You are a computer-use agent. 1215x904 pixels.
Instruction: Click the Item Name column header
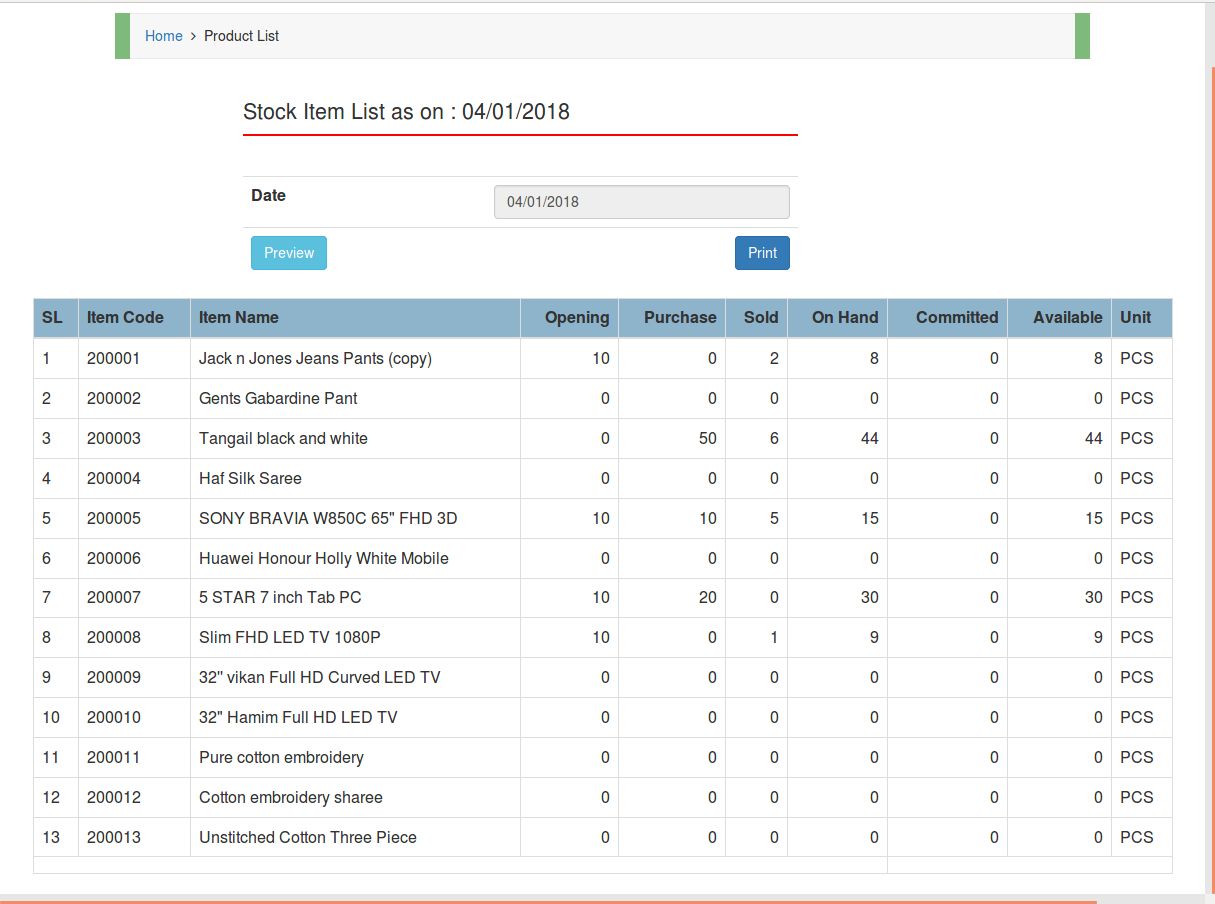tap(239, 317)
